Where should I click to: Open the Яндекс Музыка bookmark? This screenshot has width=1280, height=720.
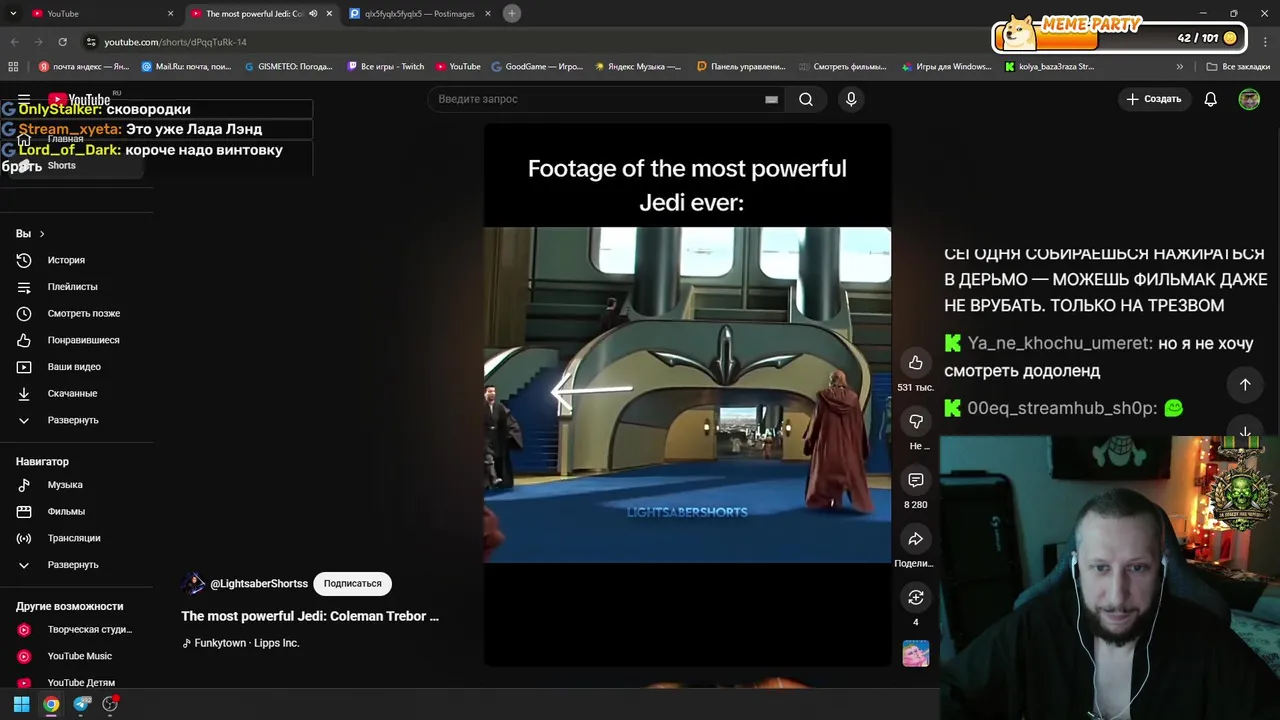click(x=637, y=67)
